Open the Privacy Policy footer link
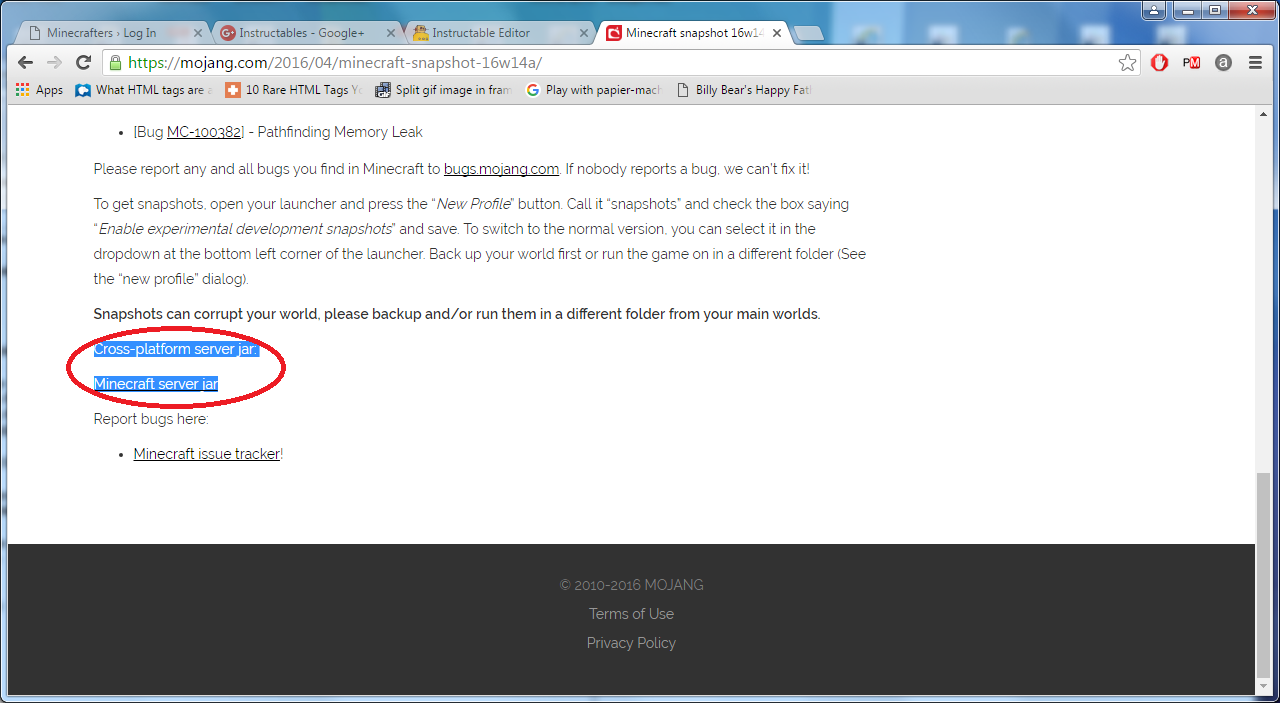Image resolution: width=1280 pixels, height=703 pixels. pos(631,643)
